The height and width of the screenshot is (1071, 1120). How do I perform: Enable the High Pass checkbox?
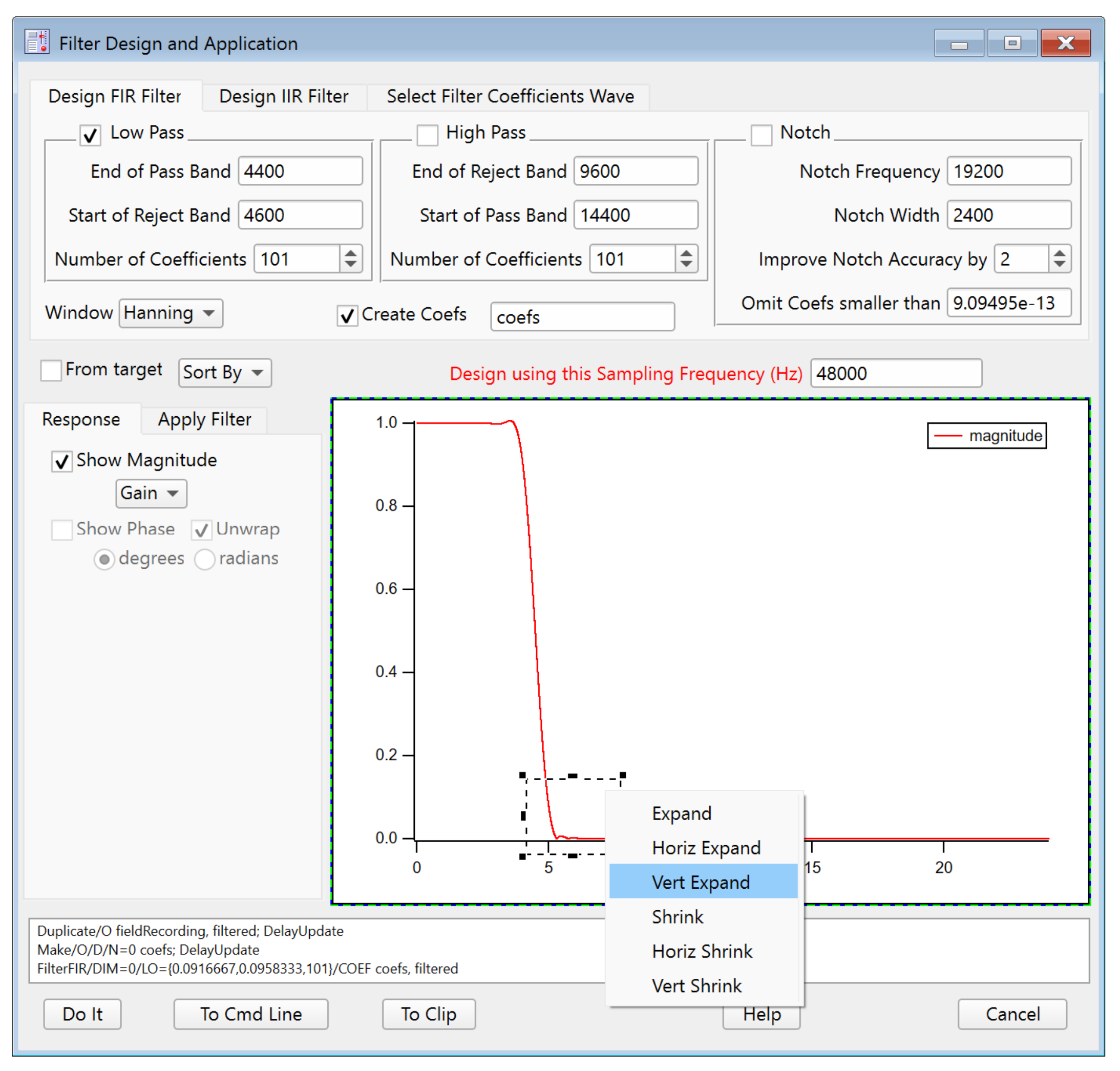(x=427, y=135)
